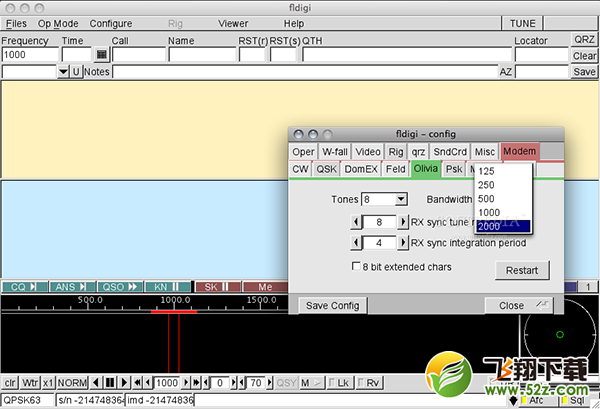Choose 2000 in Bandwidth list
600x409 pixels.
(x=503, y=226)
